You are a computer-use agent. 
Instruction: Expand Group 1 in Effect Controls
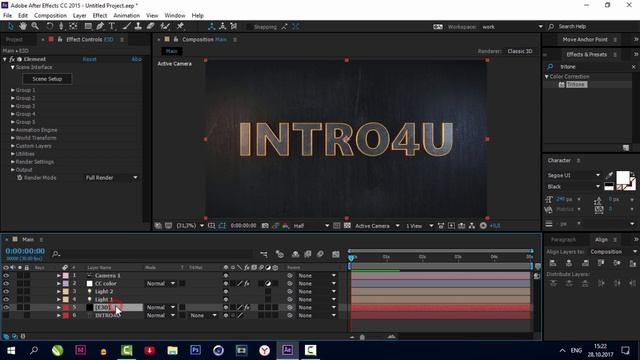[13, 90]
